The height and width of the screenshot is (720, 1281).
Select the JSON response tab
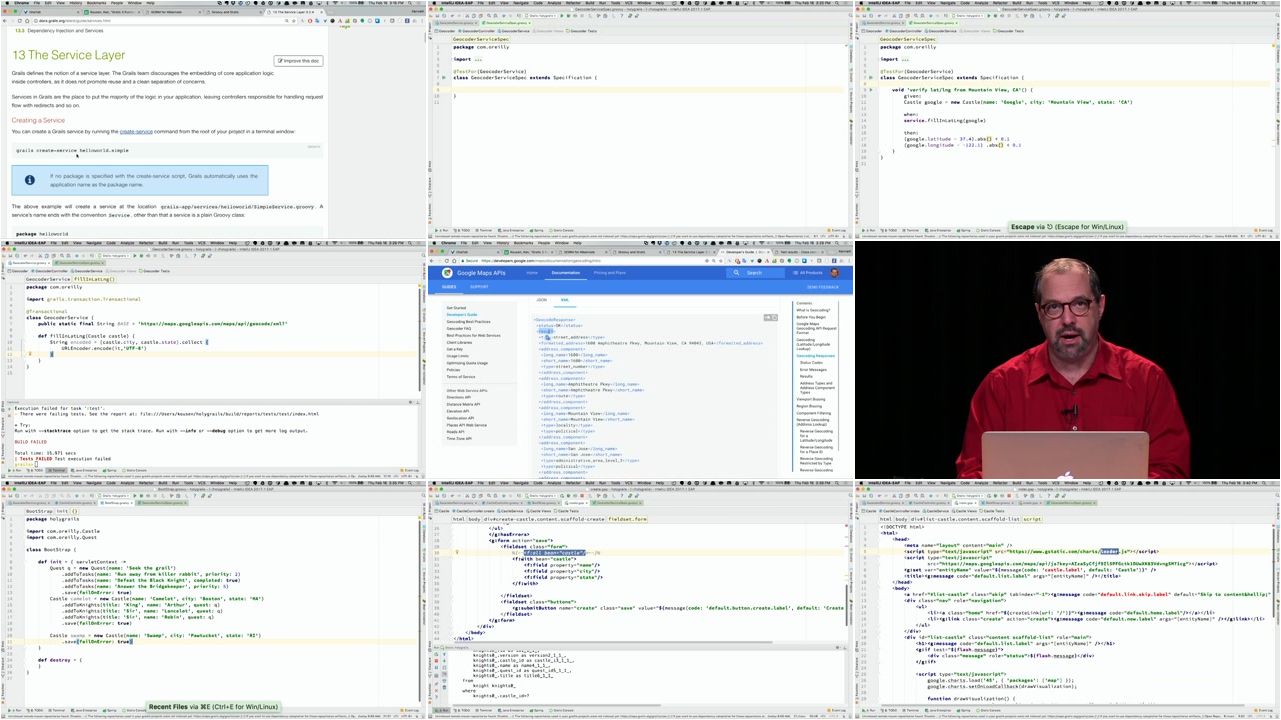pyautogui.click(x=542, y=300)
